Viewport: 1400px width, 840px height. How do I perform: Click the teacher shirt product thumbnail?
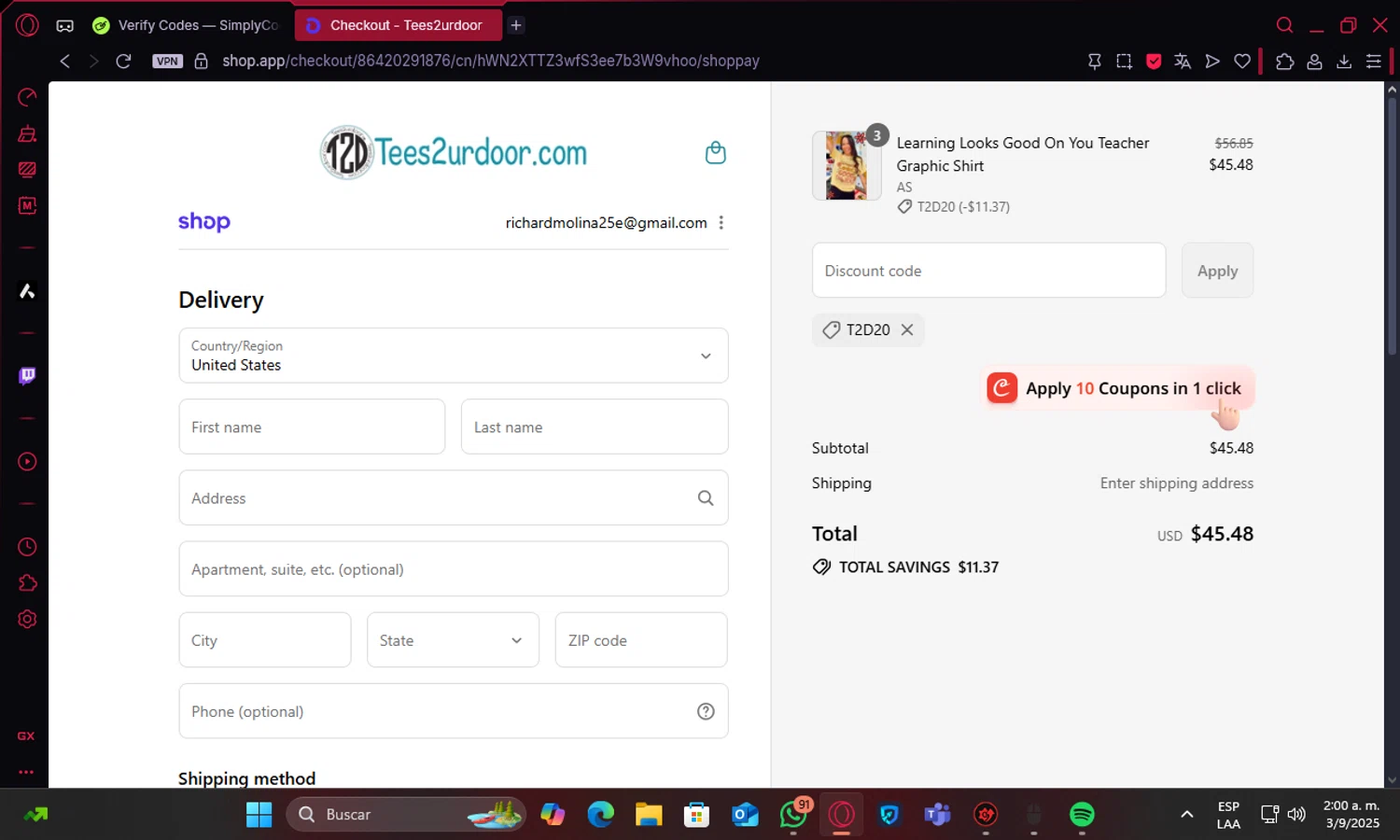coord(847,165)
